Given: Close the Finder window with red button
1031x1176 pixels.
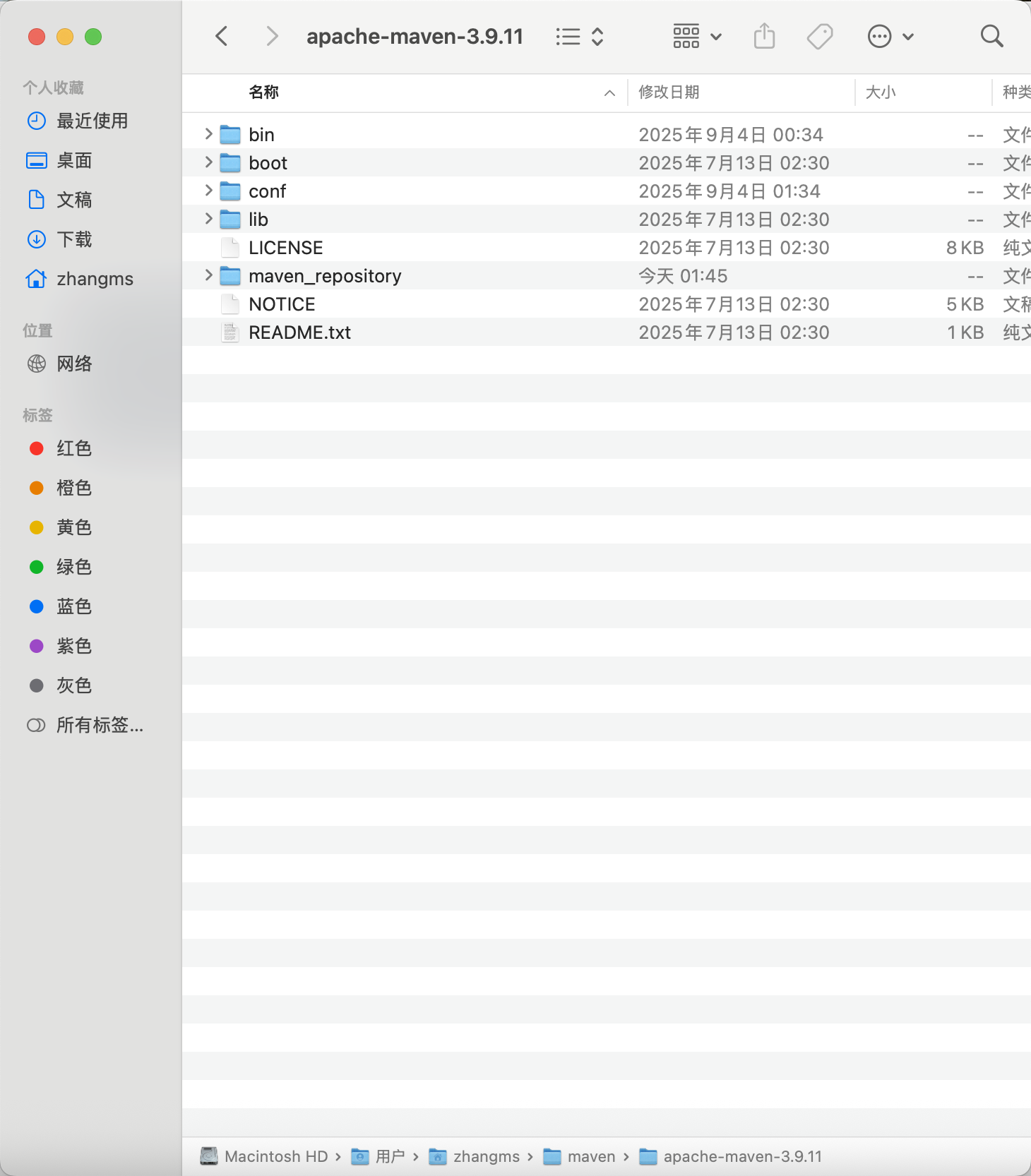Looking at the screenshot, I should click(x=37, y=37).
